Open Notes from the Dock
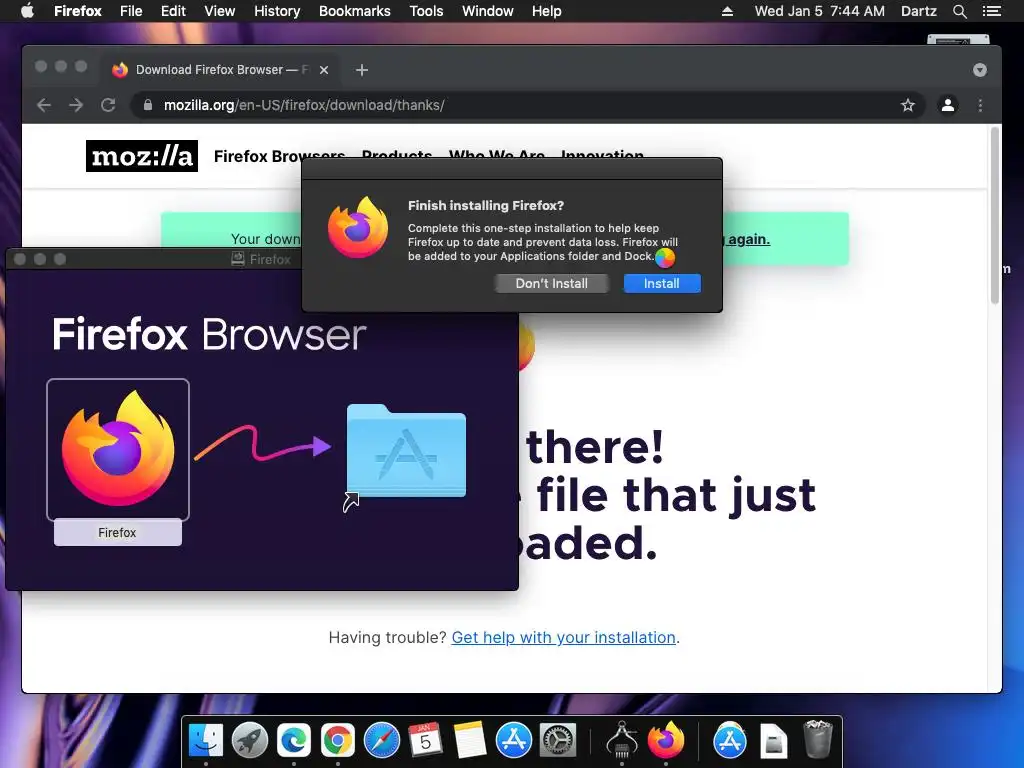Image resolution: width=1024 pixels, height=768 pixels. (470, 741)
